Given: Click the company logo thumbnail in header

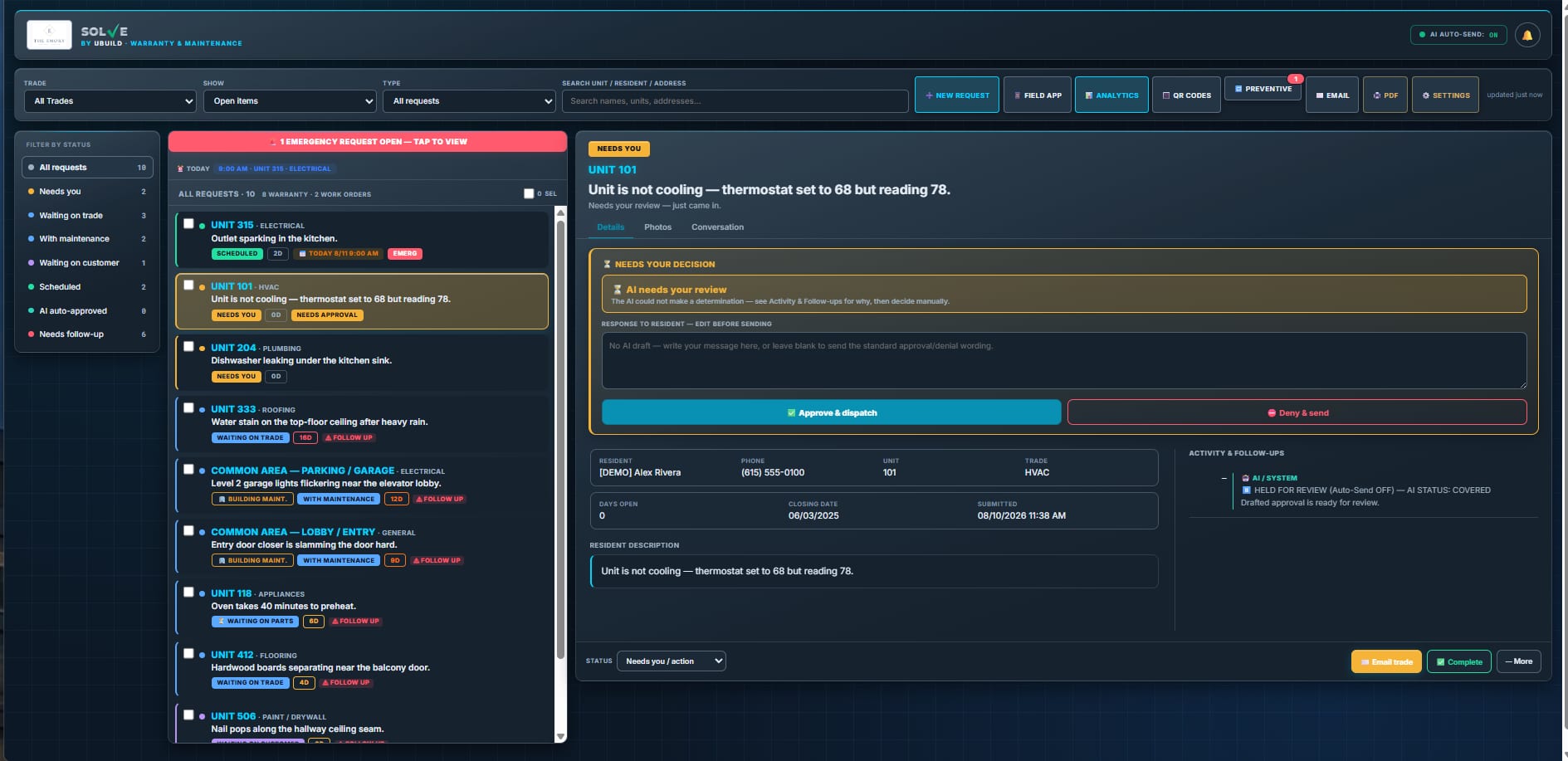Looking at the screenshot, I should coord(50,35).
